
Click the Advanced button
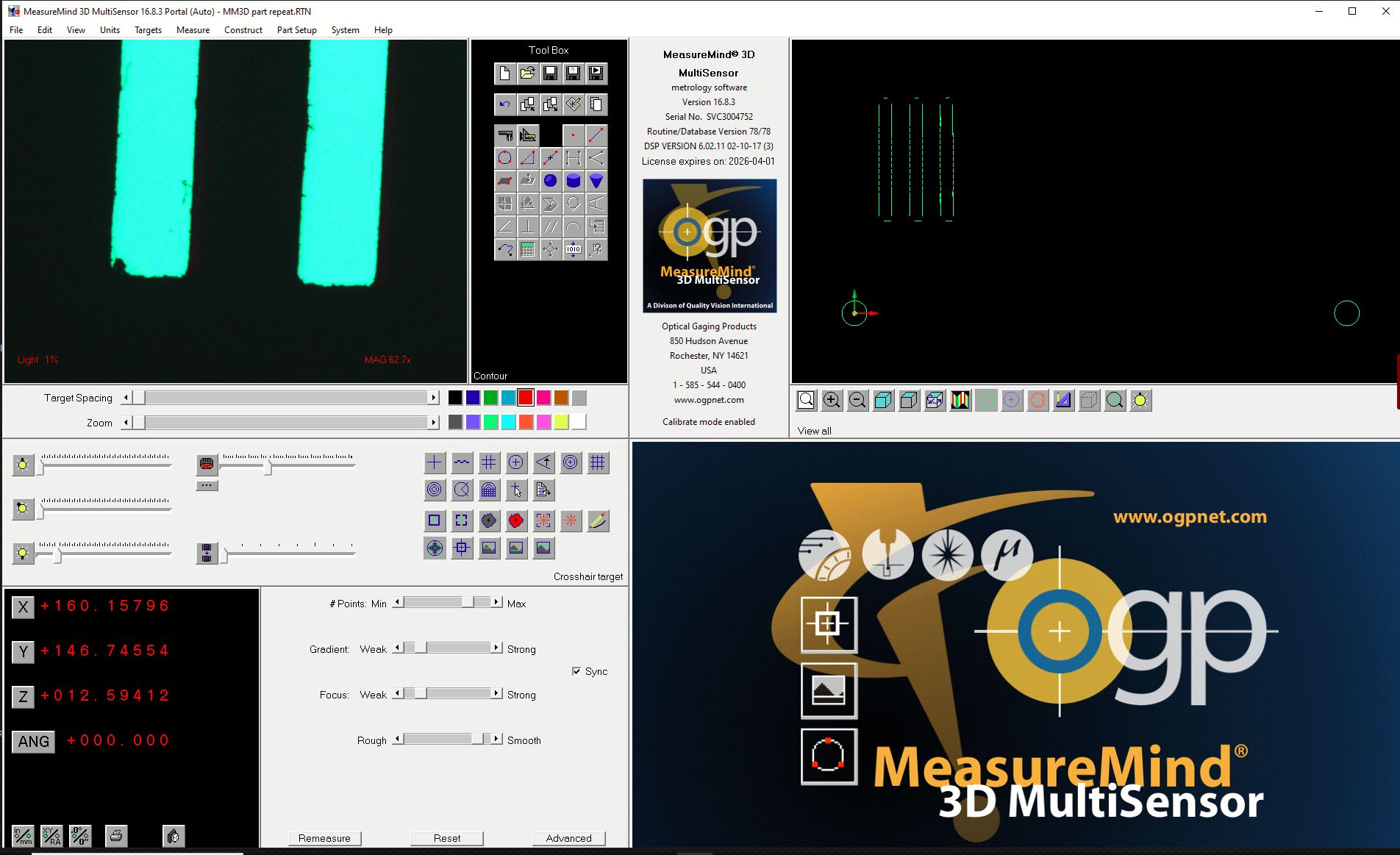coord(568,838)
